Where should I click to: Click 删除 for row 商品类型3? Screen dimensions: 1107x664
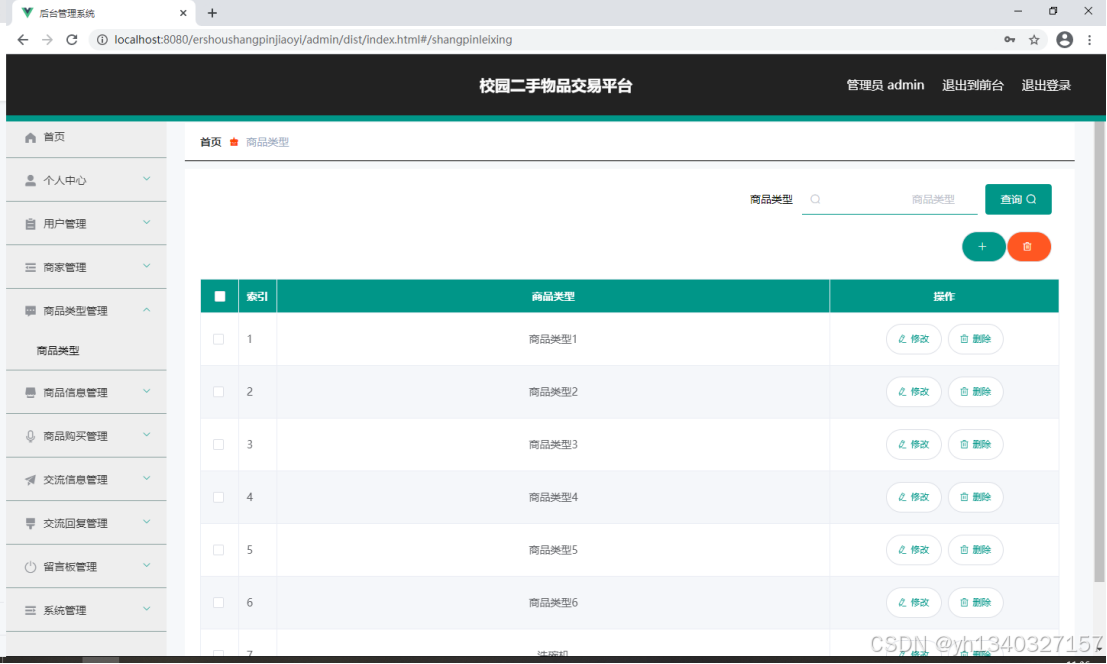point(975,445)
